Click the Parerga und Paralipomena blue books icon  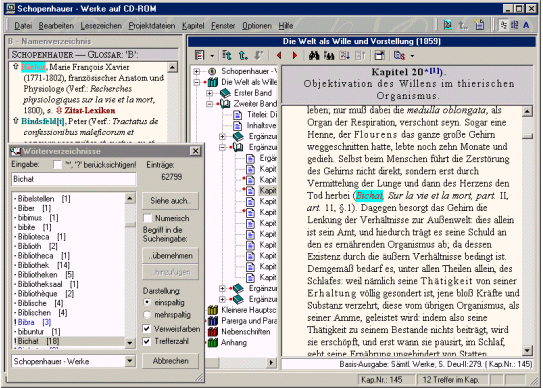(x=213, y=321)
